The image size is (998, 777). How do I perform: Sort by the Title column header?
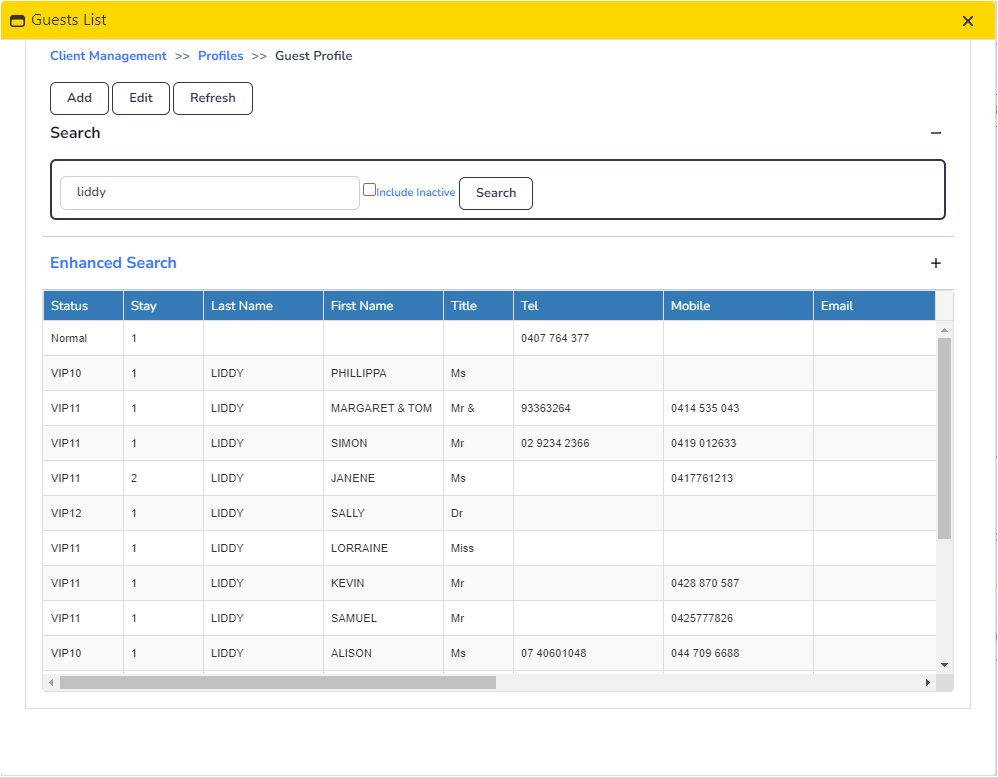coord(478,305)
